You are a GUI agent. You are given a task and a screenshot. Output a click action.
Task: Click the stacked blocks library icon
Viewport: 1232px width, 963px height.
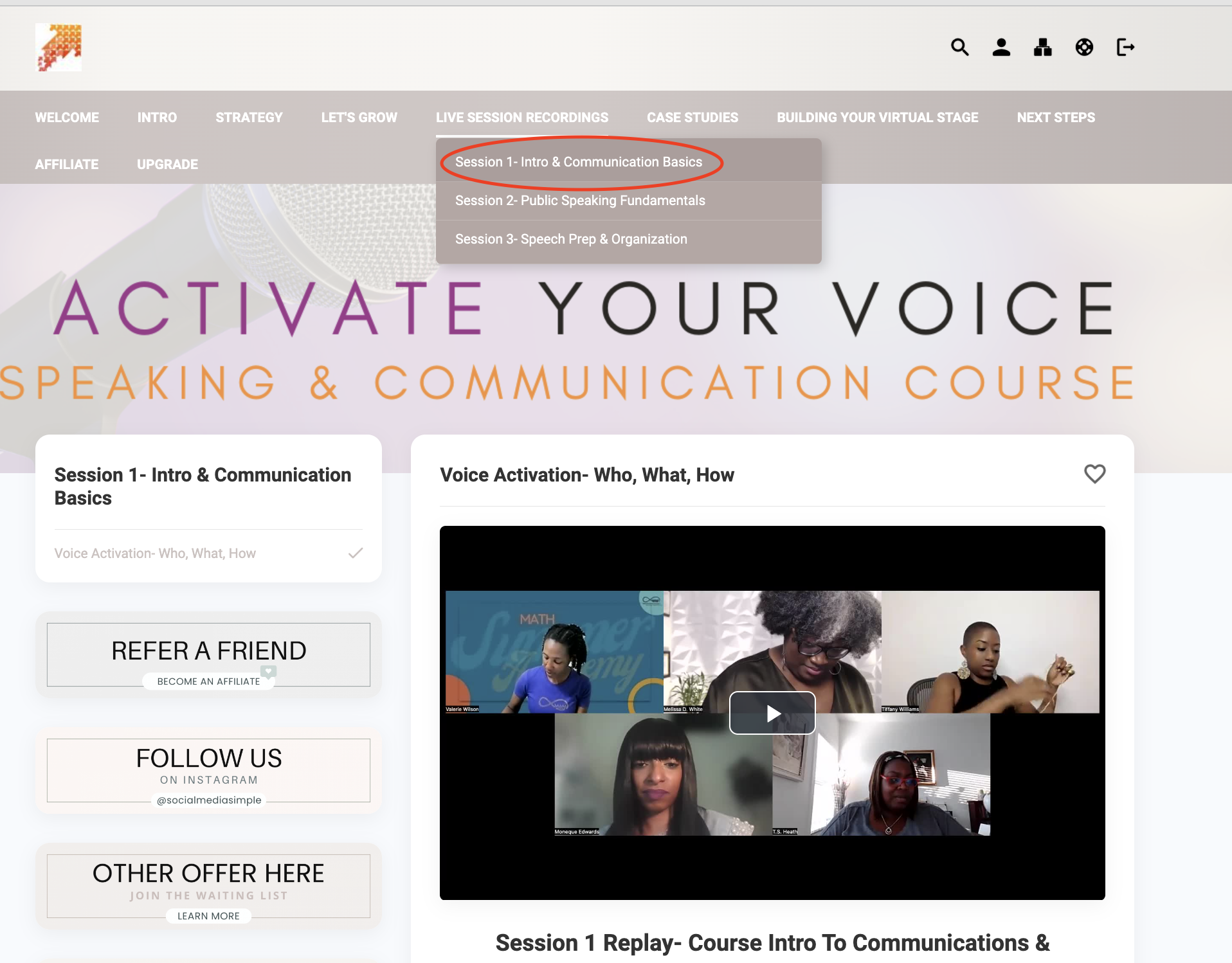pyautogui.click(x=1042, y=47)
